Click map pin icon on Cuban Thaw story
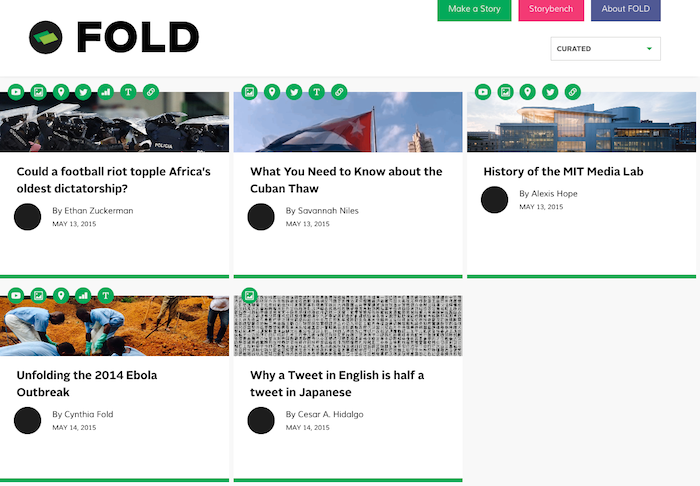The image size is (700, 486). tap(272, 92)
